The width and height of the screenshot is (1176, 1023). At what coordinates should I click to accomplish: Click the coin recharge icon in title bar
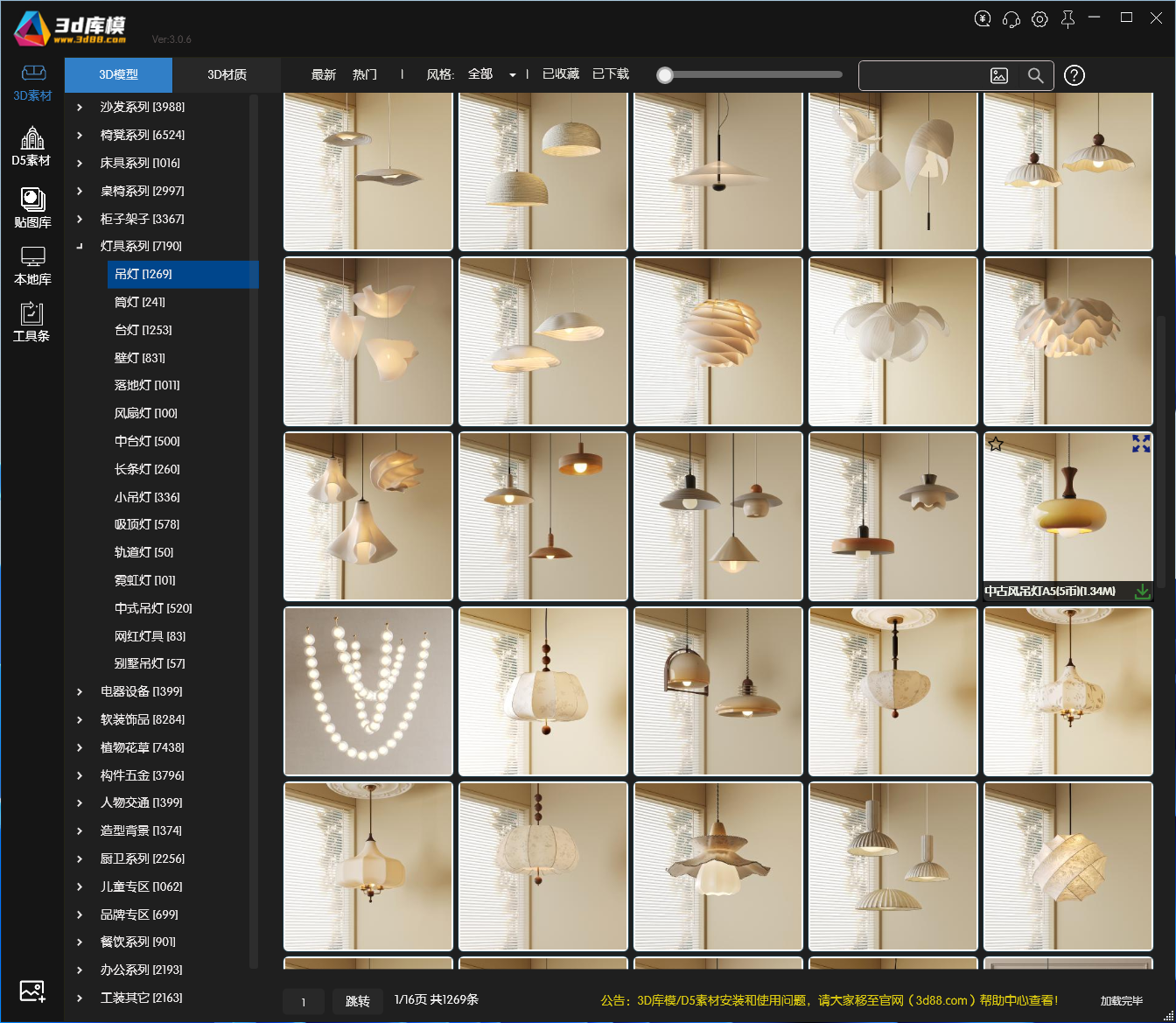[x=983, y=18]
